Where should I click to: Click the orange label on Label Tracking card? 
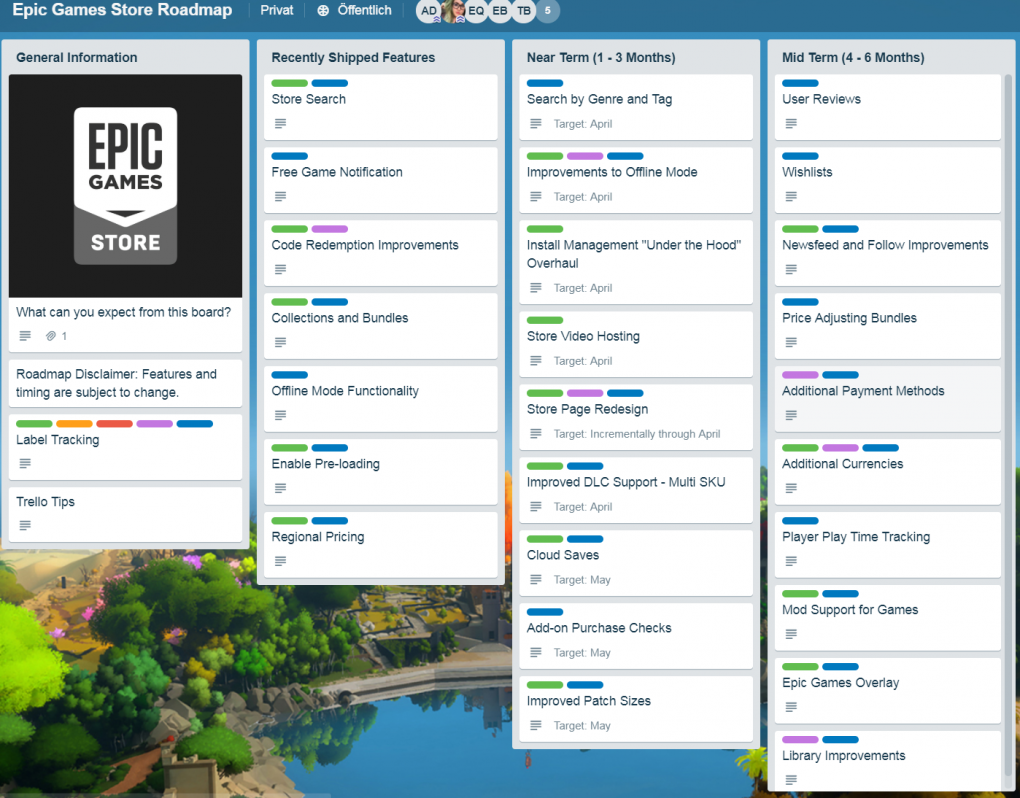[x=74, y=423]
